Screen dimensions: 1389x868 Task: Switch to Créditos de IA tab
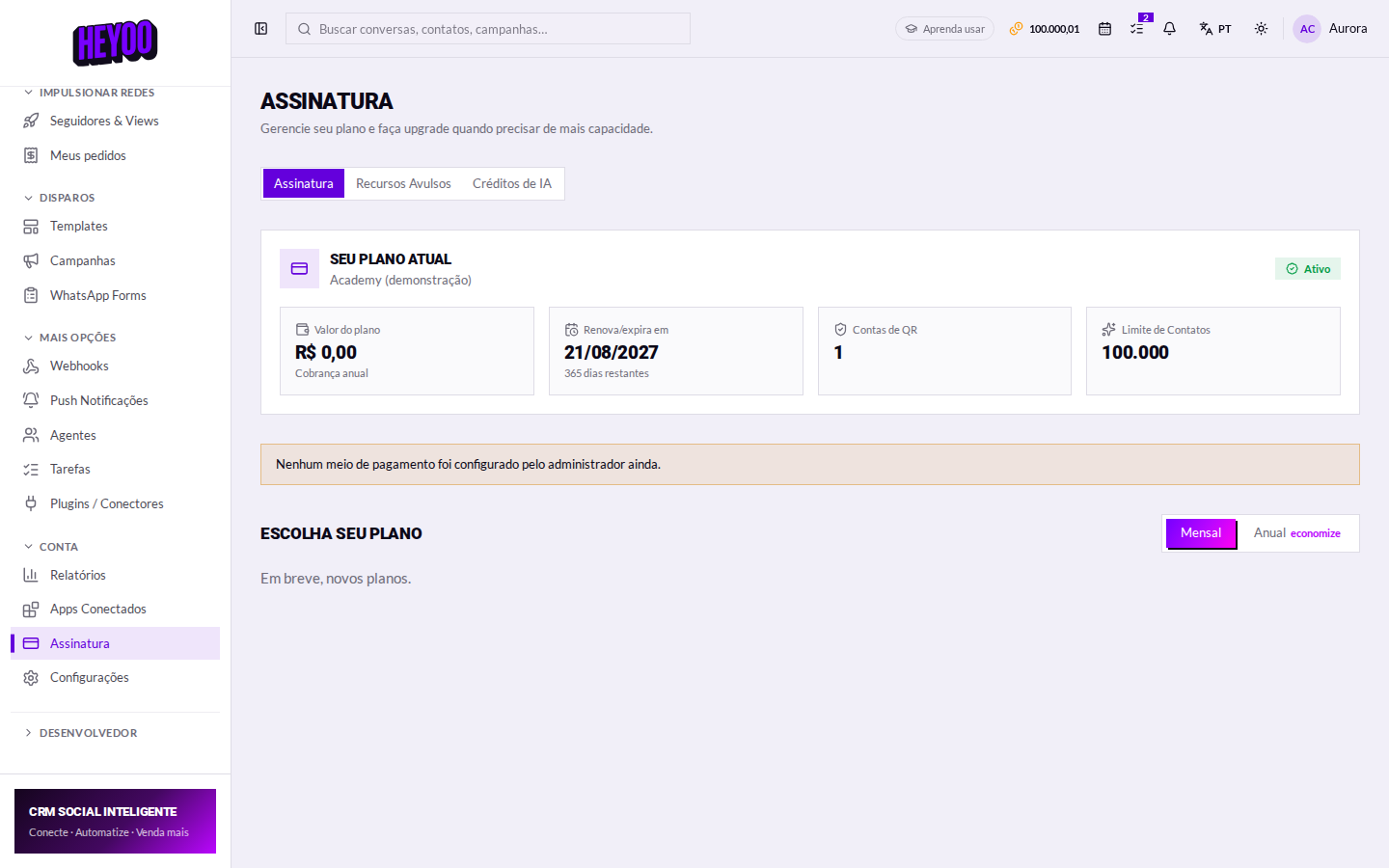pyautogui.click(x=512, y=183)
